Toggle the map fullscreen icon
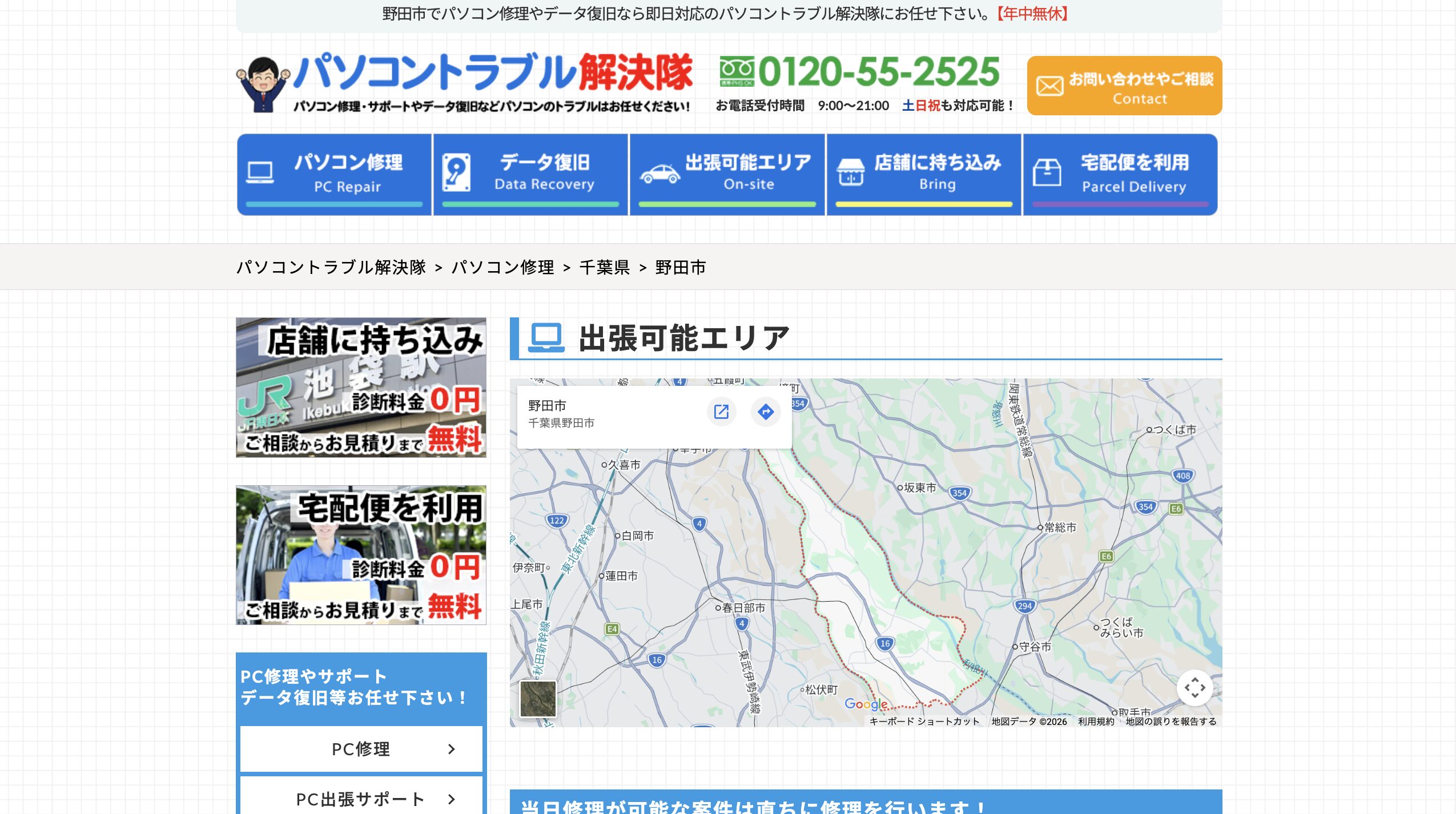1456x814 pixels. click(1194, 688)
